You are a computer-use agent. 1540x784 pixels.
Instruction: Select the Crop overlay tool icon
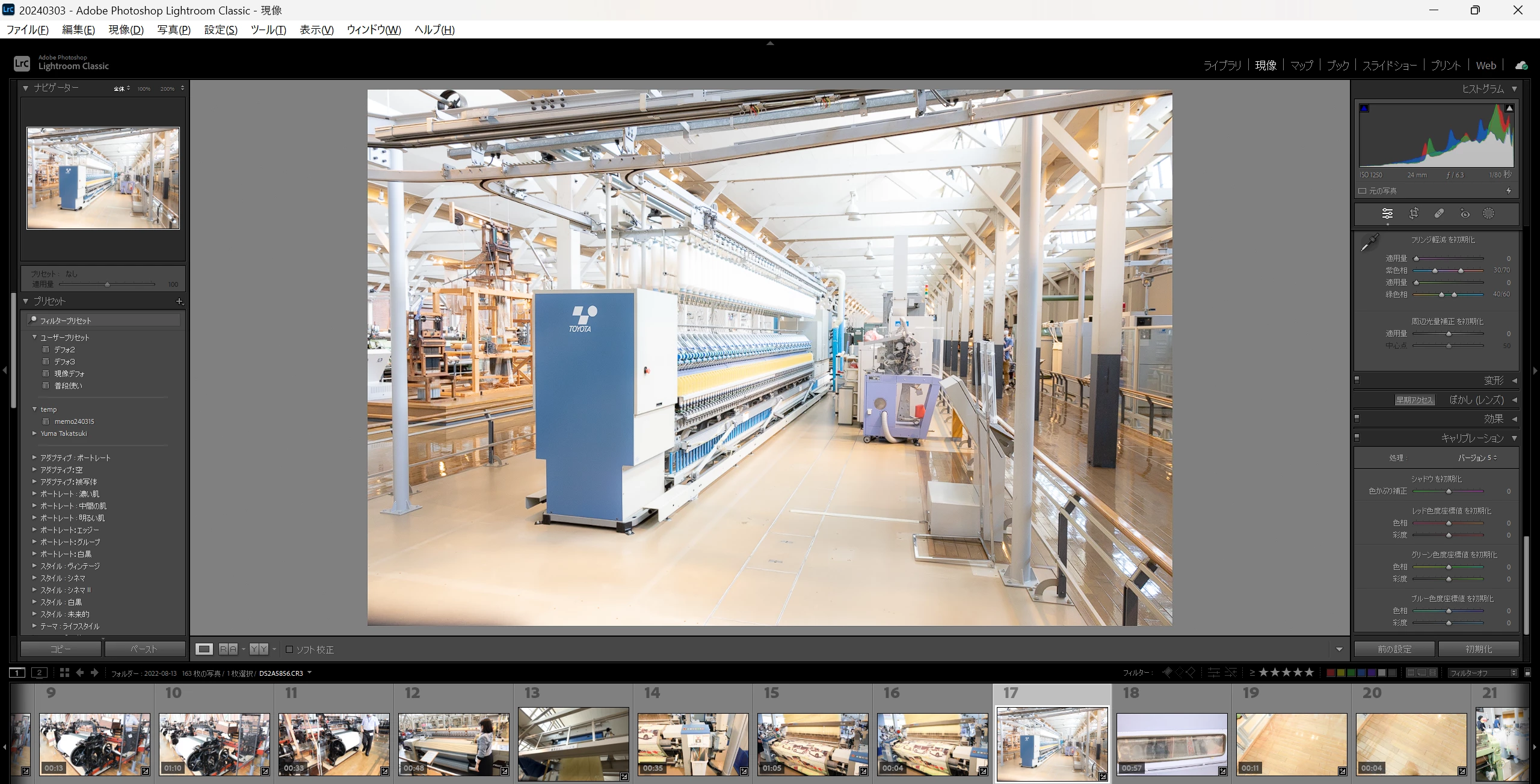click(1414, 213)
